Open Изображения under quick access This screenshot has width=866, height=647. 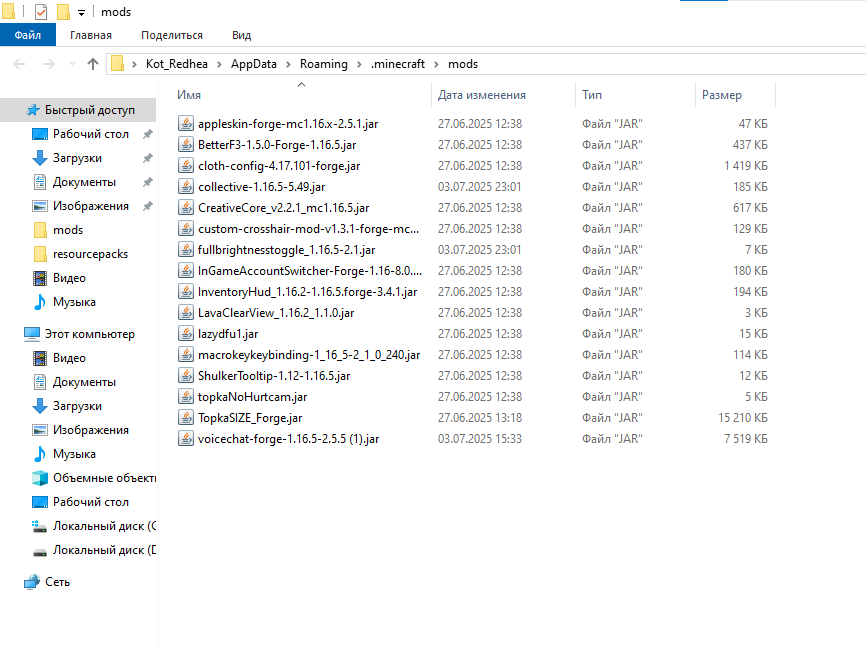click(x=91, y=206)
